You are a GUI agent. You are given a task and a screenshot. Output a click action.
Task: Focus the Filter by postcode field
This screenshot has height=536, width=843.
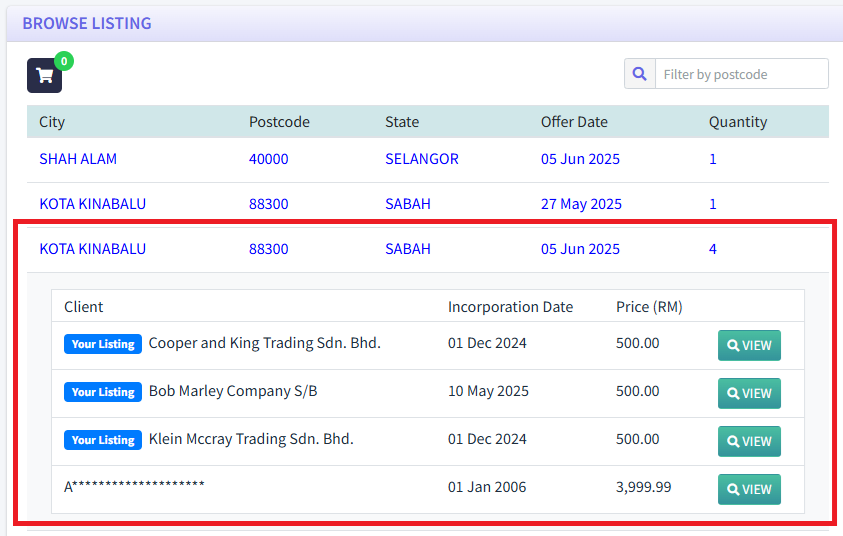tap(741, 74)
